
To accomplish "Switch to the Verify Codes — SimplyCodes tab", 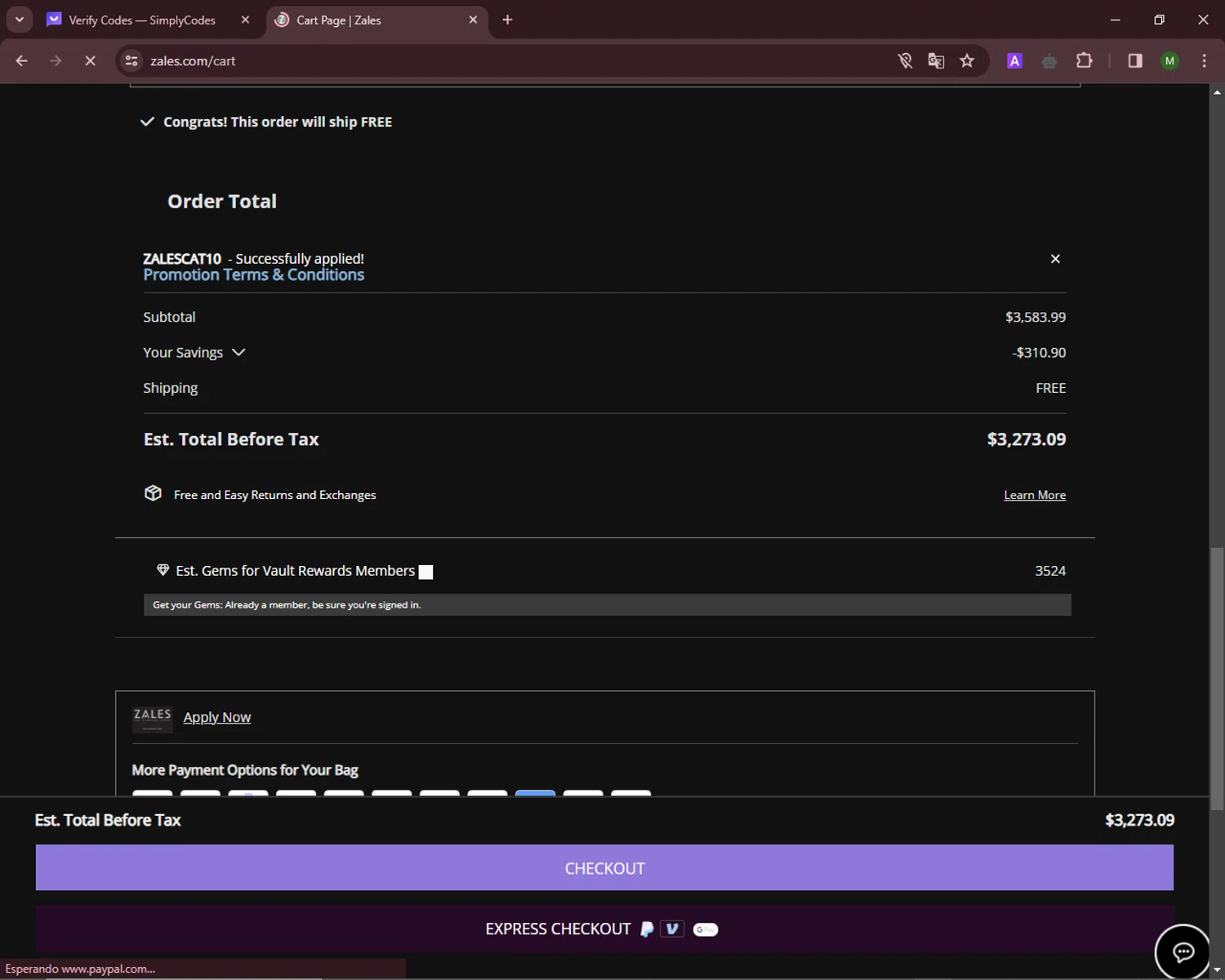I will 141,20.
